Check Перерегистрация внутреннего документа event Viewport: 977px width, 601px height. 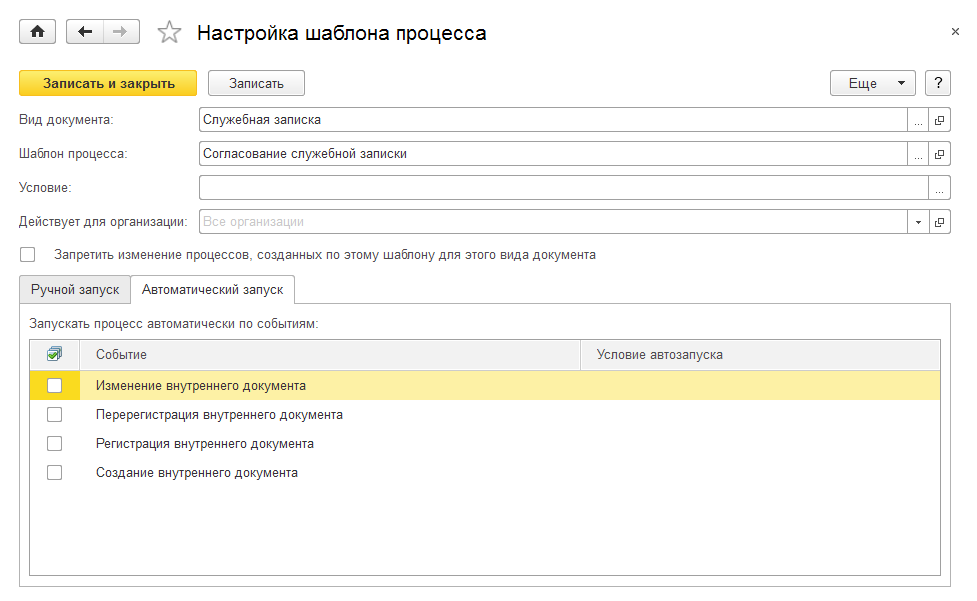tap(54, 414)
